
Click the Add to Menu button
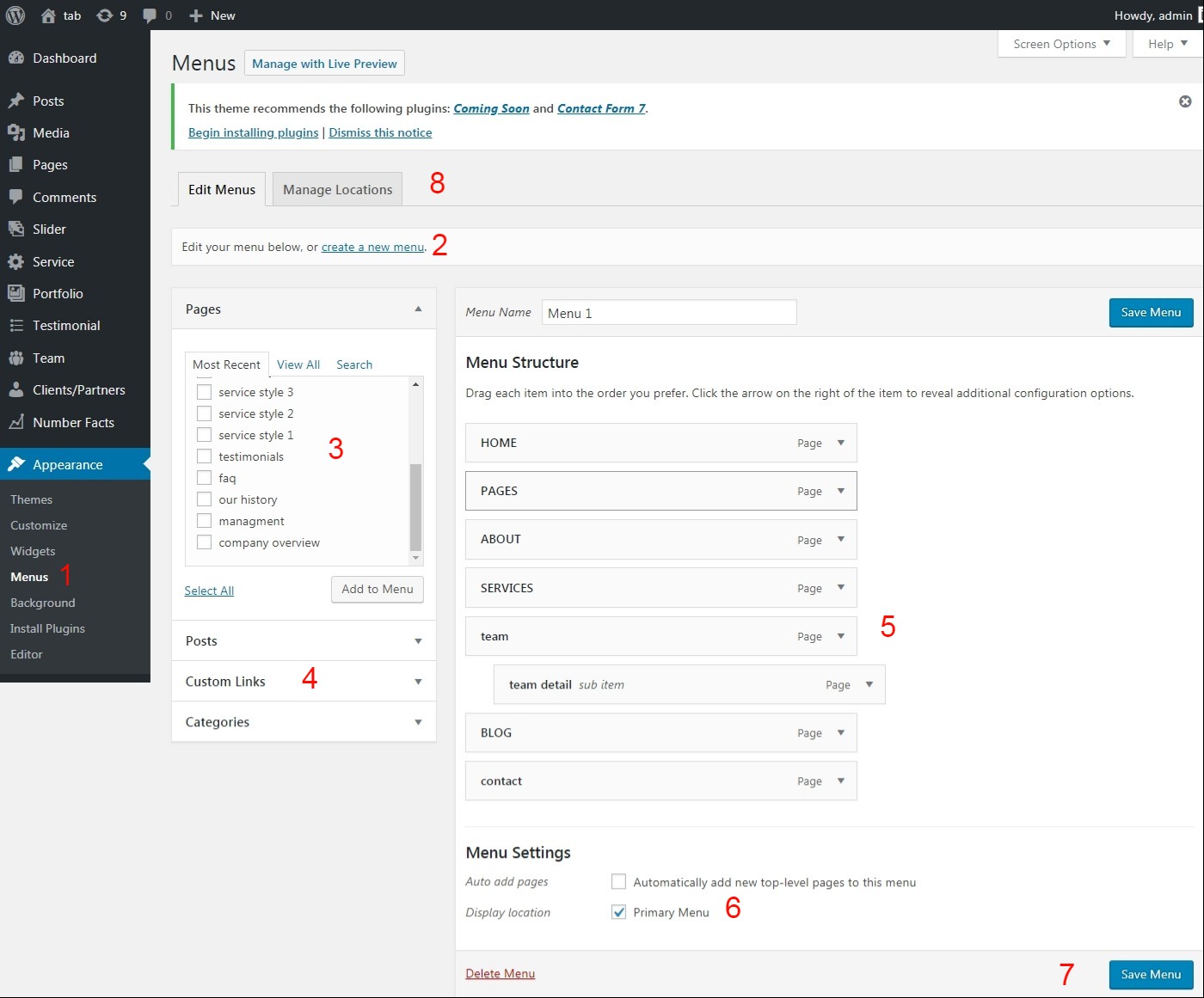point(378,589)
